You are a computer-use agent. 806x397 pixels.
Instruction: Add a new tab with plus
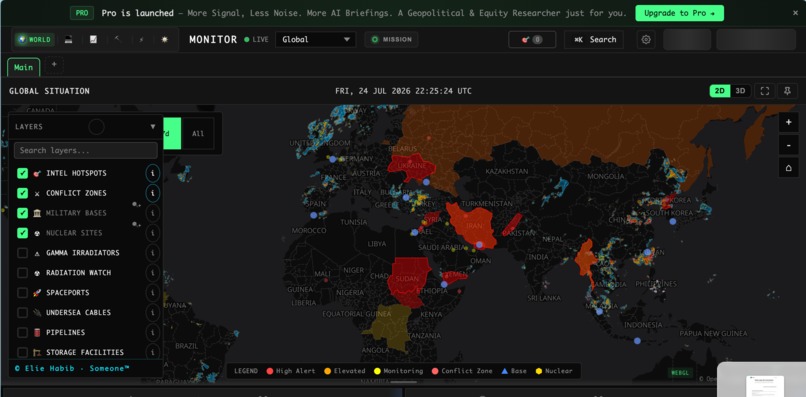(54, 65)
